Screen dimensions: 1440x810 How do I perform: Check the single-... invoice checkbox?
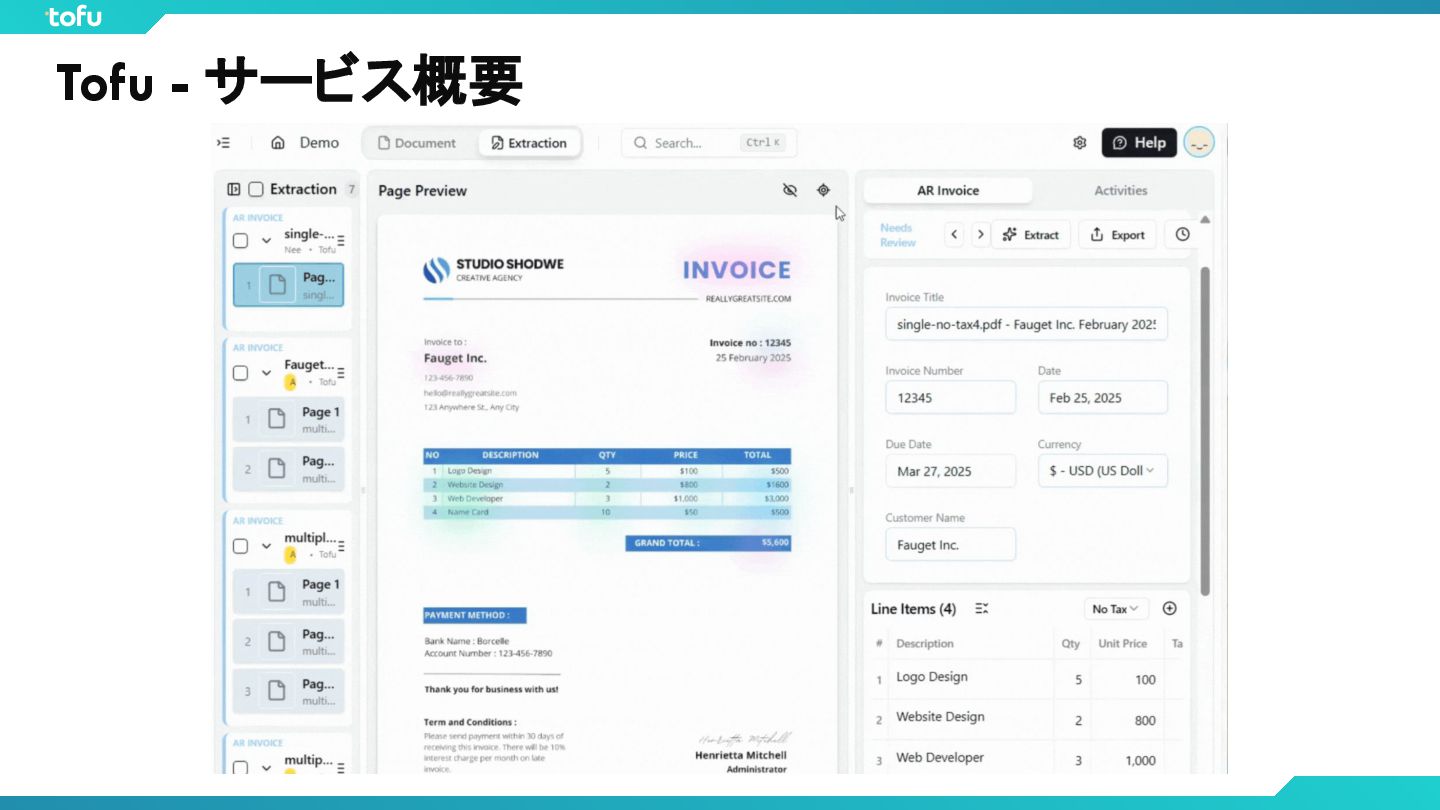[x=240, y=241]
